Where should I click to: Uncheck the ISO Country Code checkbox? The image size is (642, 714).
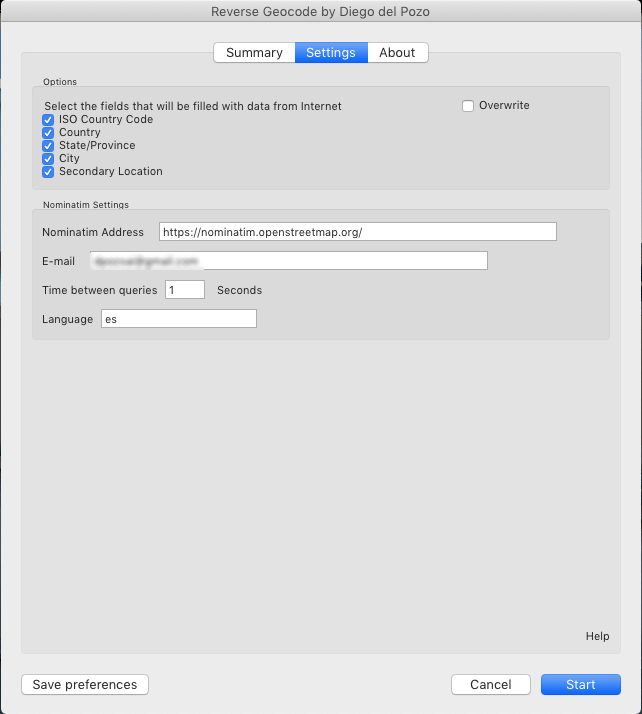click(x=48, y=120)
